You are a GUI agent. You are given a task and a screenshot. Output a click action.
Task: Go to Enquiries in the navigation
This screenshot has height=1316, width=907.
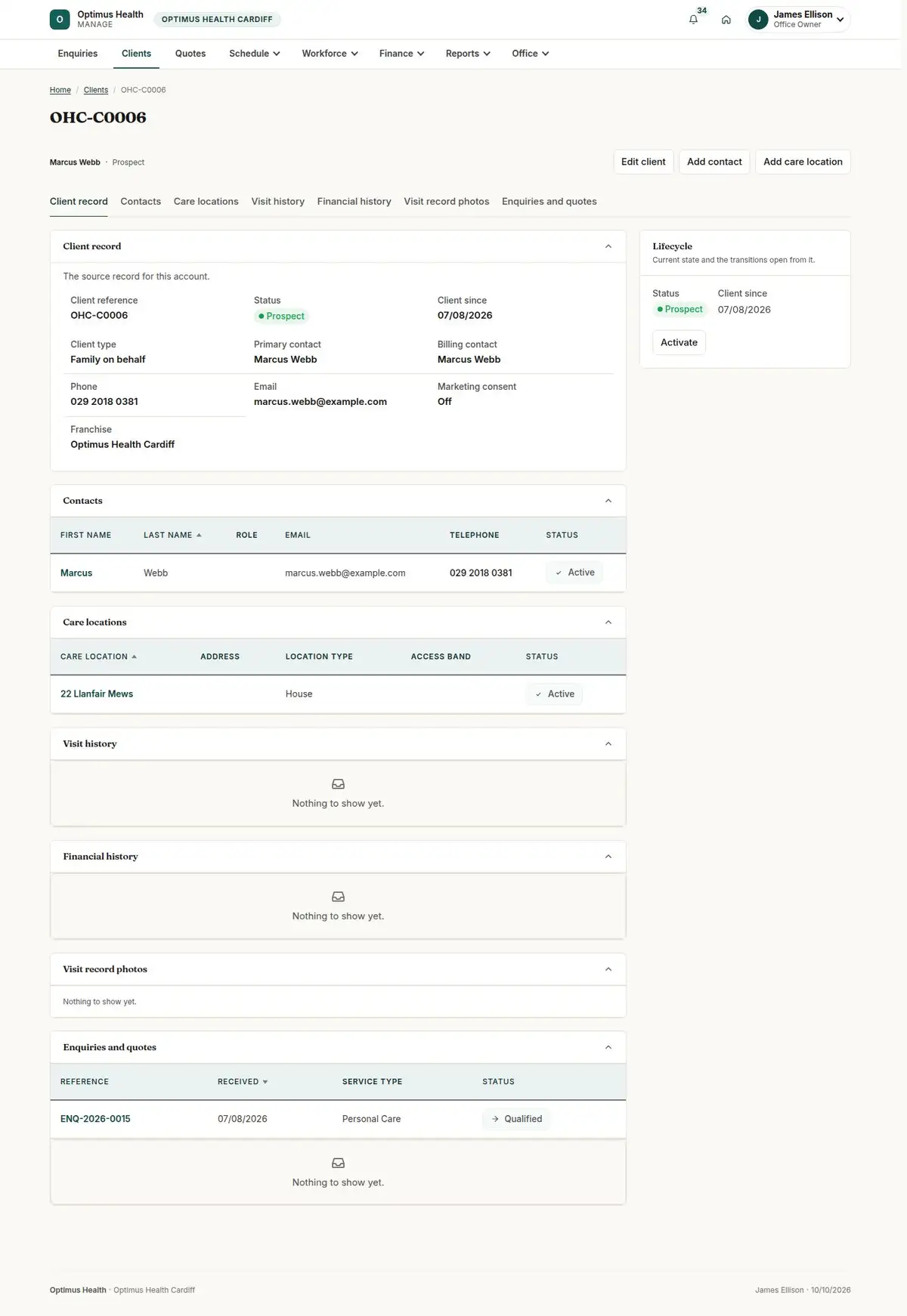(78, 54)
